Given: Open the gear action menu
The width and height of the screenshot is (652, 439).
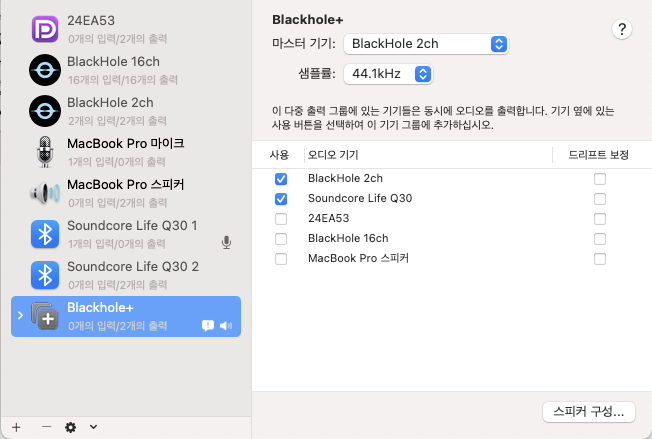Looking at the screenshot, I should (71, 427).
